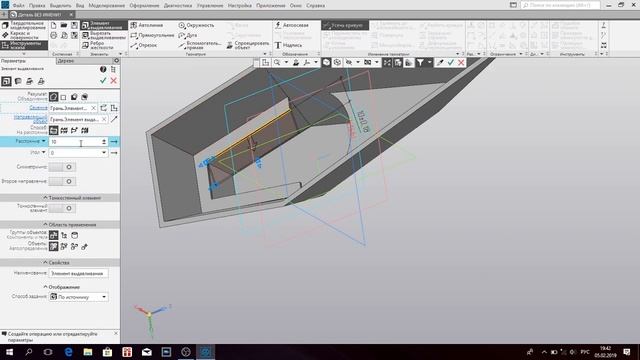Image resolution: width=640 pixels, height=360 pixels.
Task: Click Направляющий объект link label
Action: pyautogui.click(x=31, y=119)
